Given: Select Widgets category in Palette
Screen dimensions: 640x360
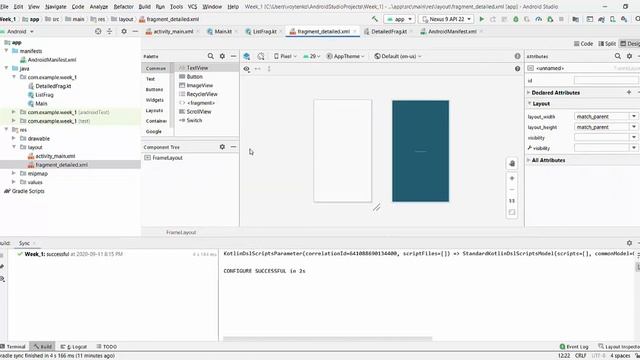Looking at the screenshot, I should tap(155, 100).
